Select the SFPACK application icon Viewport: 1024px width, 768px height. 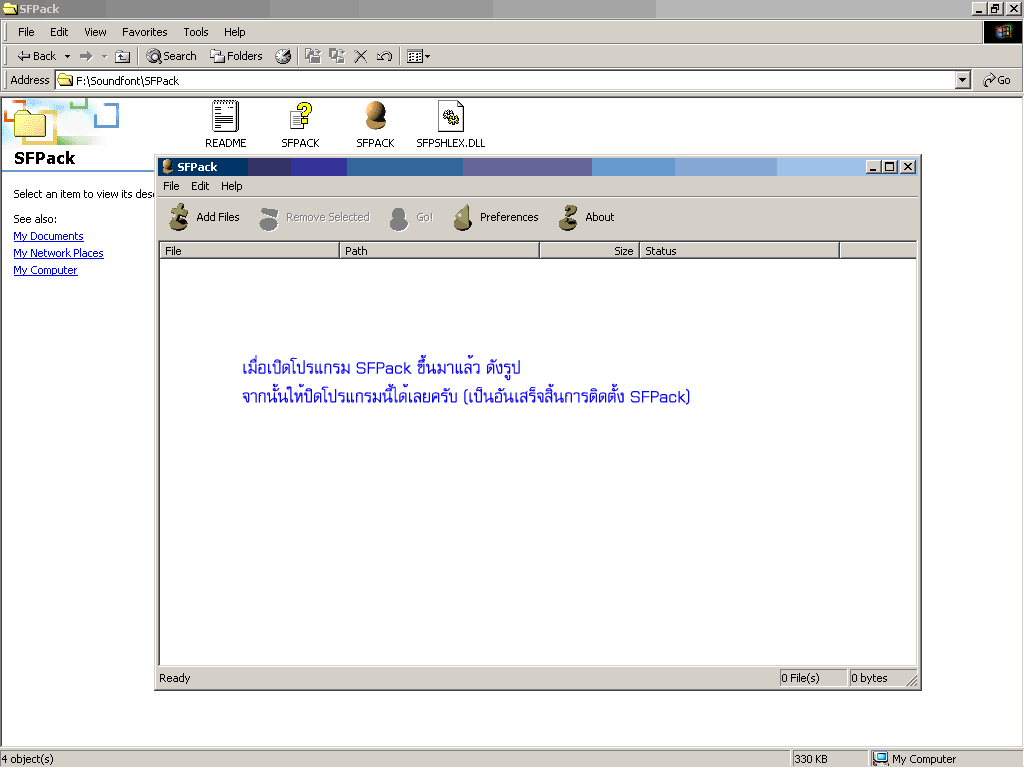(x=376, y=125)
